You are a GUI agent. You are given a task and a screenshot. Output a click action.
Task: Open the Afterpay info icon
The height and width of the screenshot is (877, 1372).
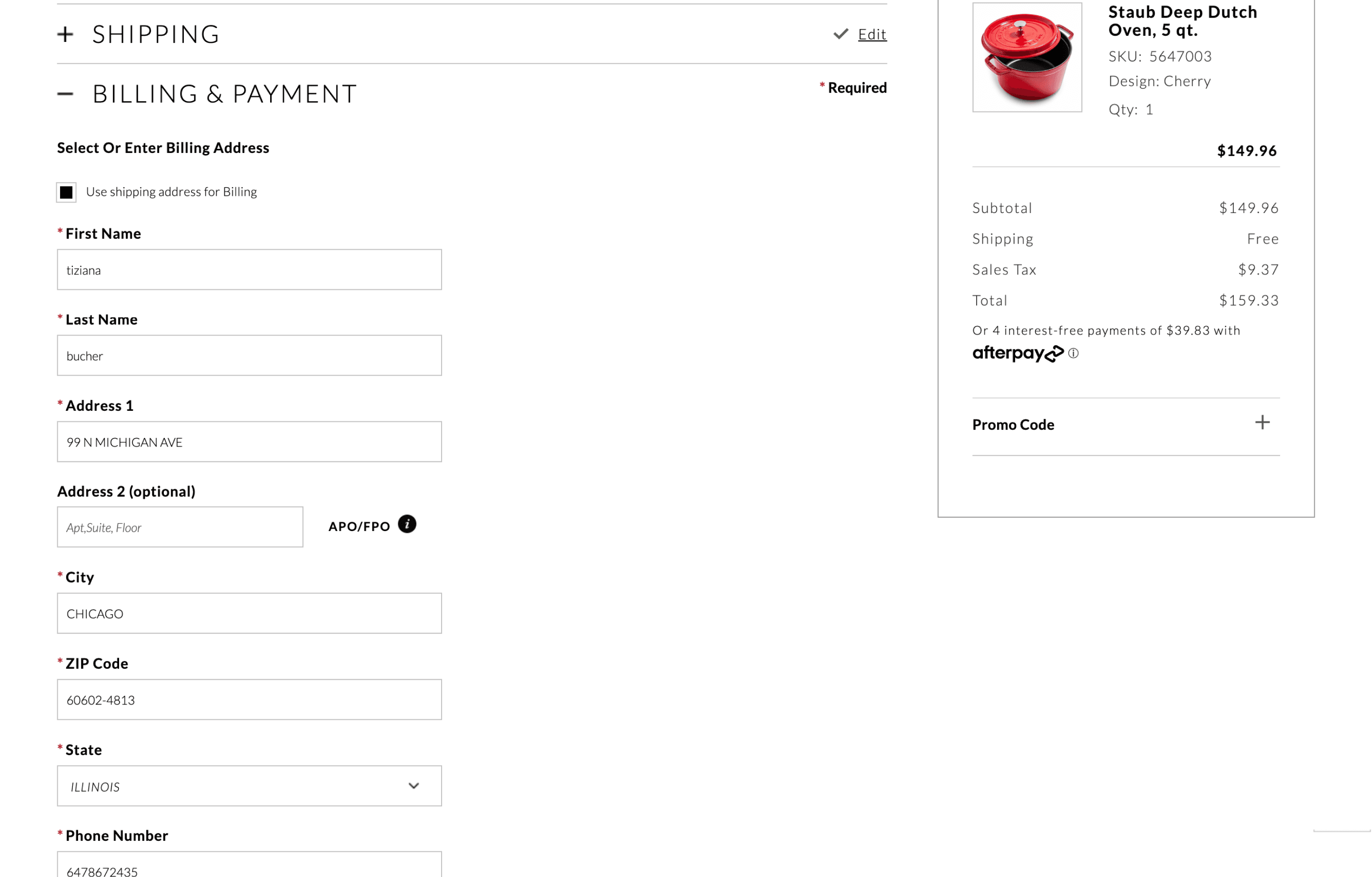(x=1073, y=354)
